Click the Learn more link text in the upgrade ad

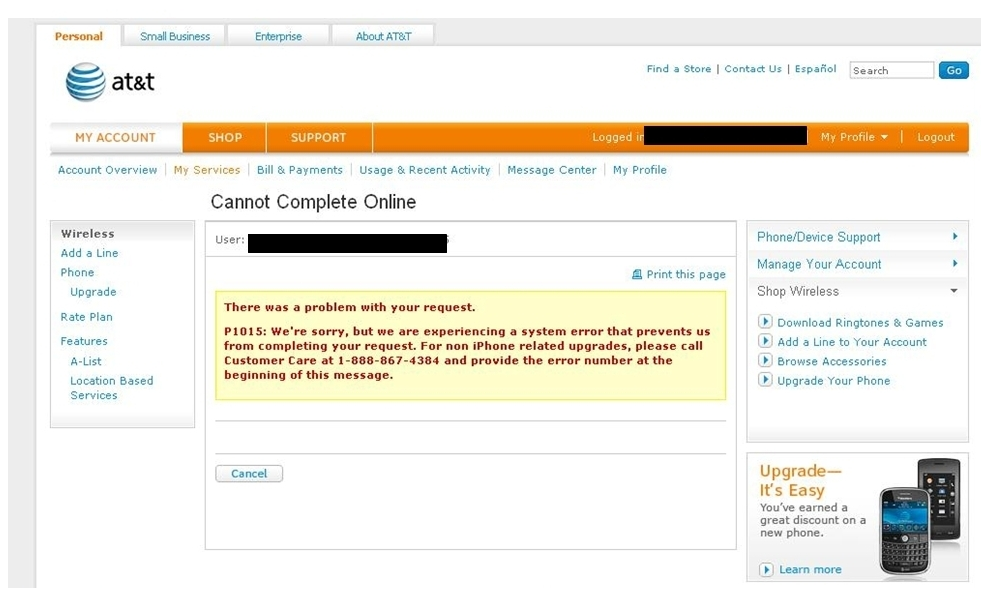pos(810,570)
